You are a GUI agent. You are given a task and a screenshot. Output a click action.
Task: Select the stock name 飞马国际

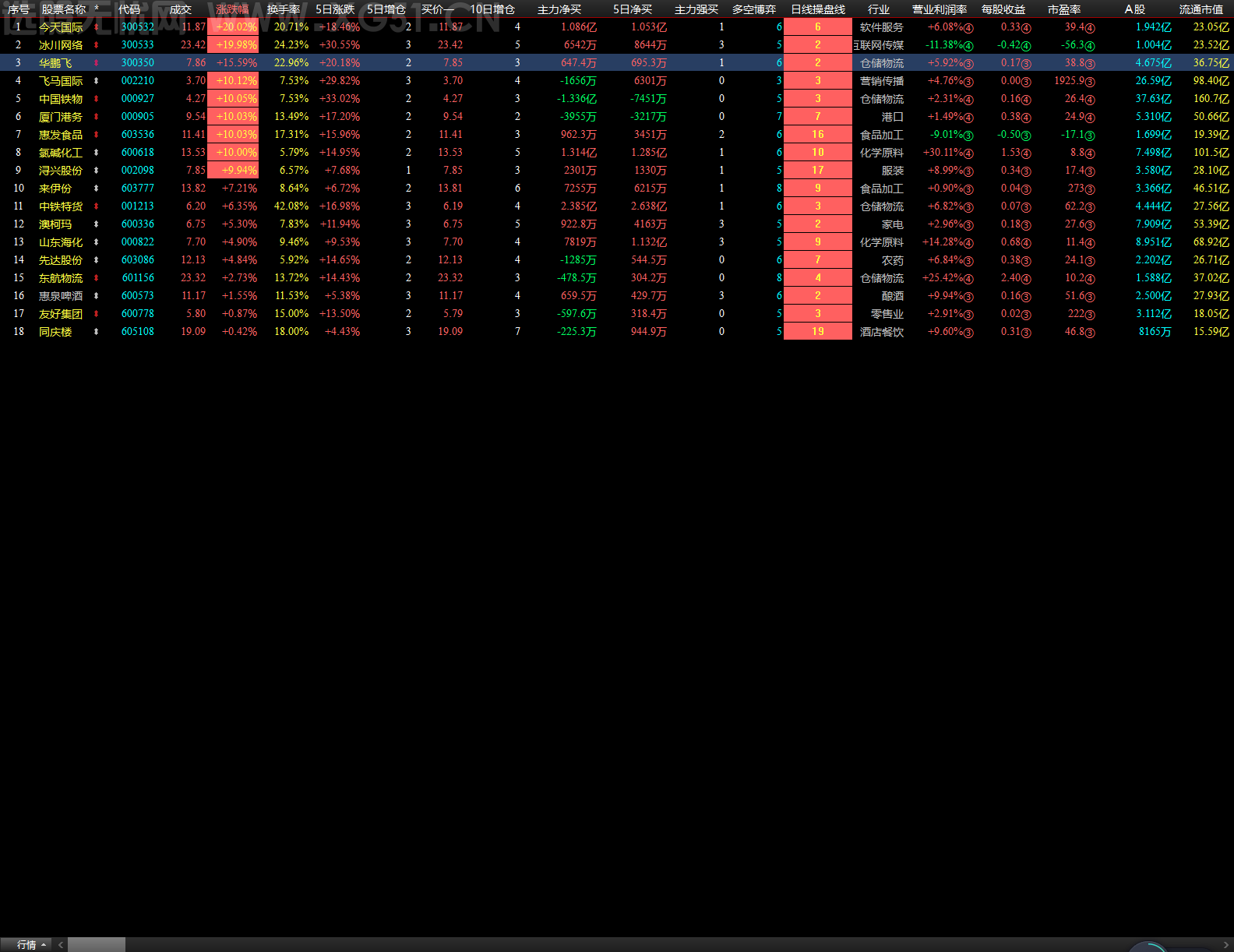pos(61,81)
